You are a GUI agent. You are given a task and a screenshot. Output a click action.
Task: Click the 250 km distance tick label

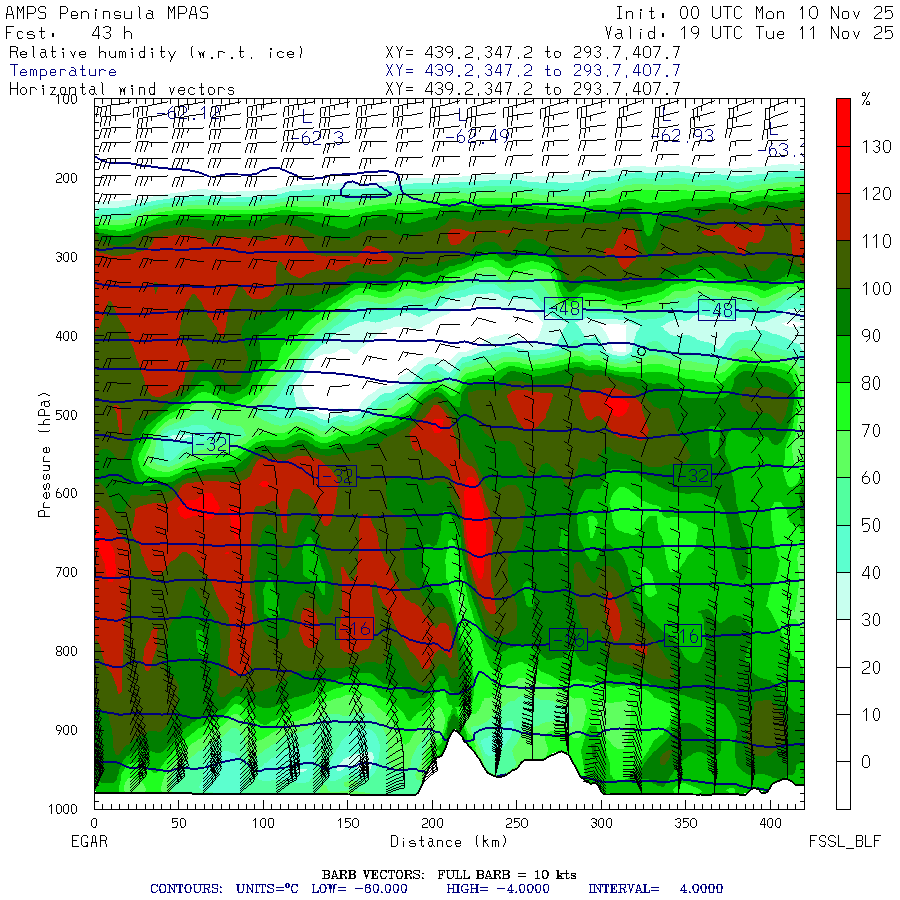click(x=517, y=823)
